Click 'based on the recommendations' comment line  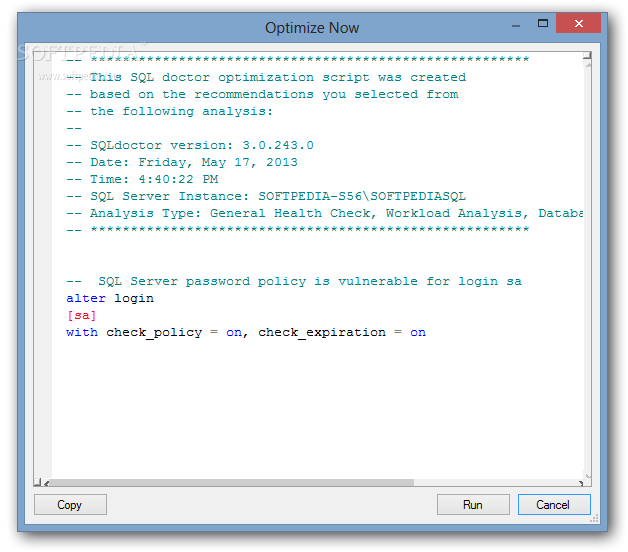262,94
